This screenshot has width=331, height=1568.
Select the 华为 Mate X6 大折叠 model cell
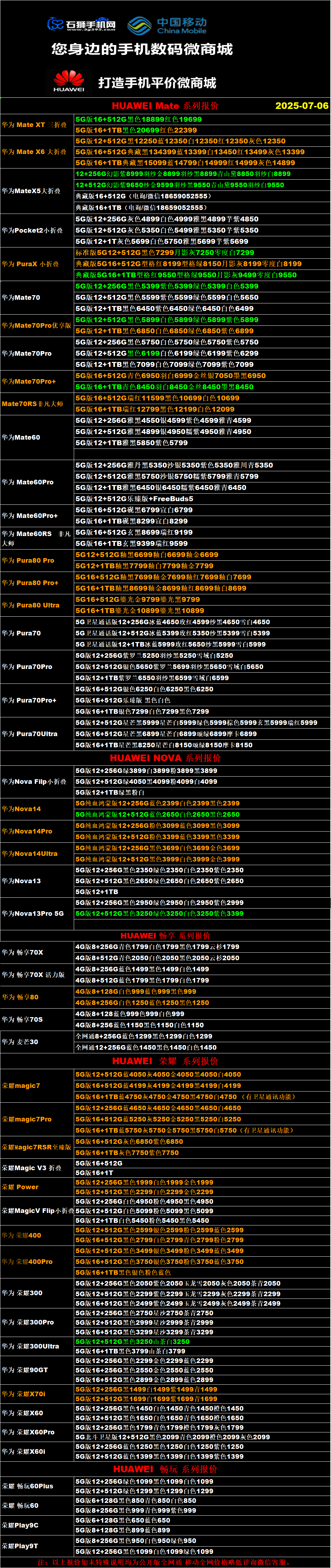pyautogui.click(x=37, y=152)
